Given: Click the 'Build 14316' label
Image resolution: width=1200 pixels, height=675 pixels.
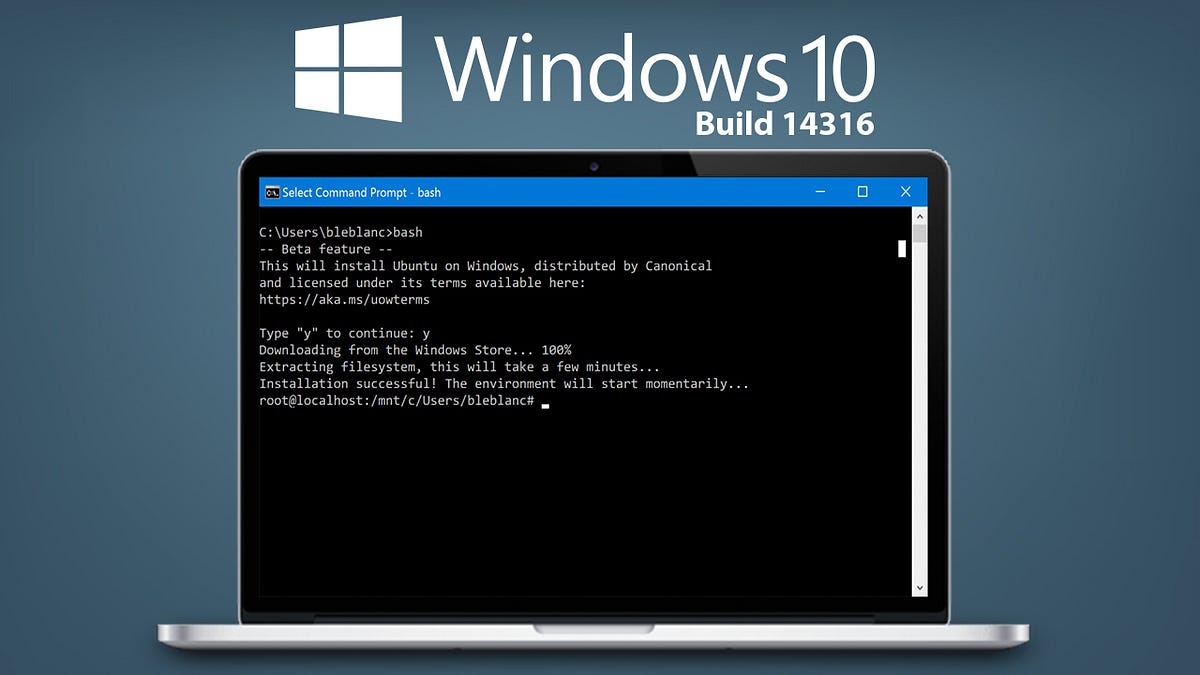Looking at the screenshot, I should coord(785,124).
